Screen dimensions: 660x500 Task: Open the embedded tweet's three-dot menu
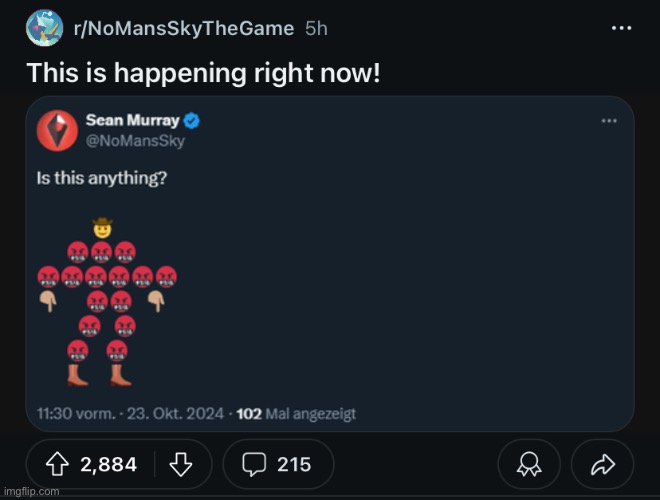609,121
